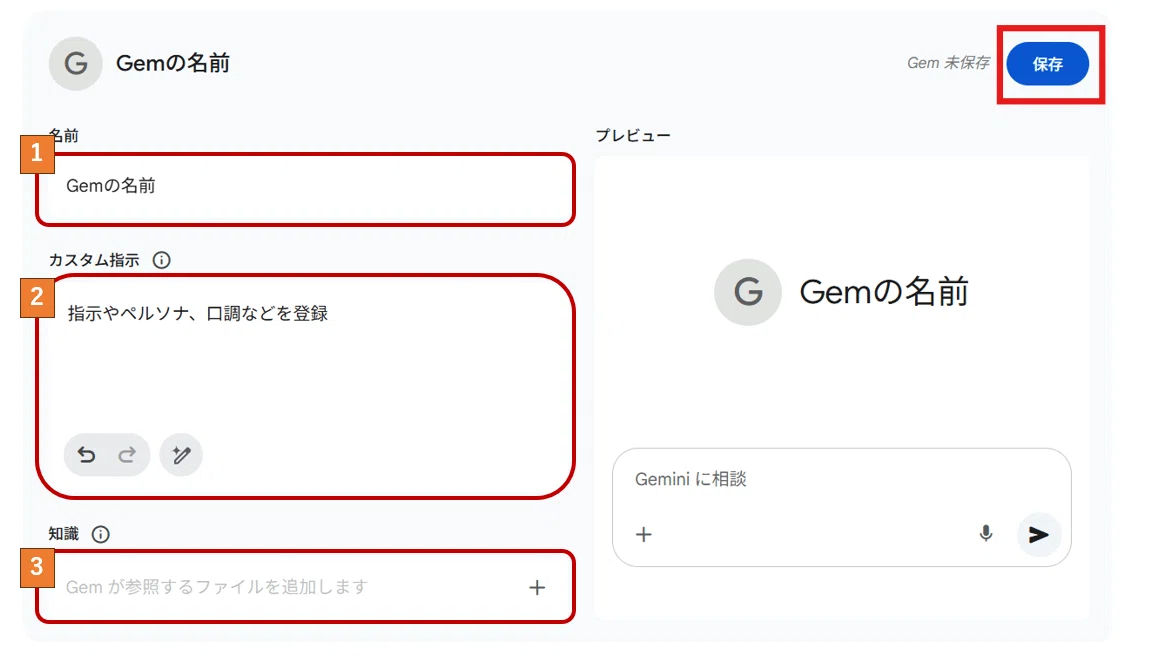
Task: Click the G avatar in the top header
Action: point(76,64)
